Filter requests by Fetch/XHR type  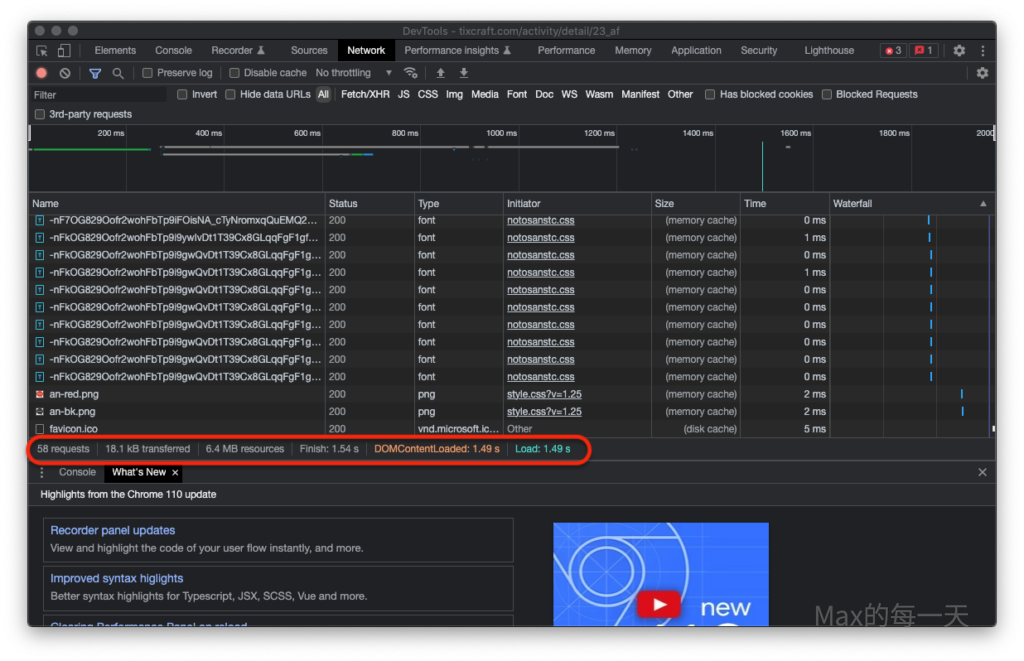(x=365, y=95)
